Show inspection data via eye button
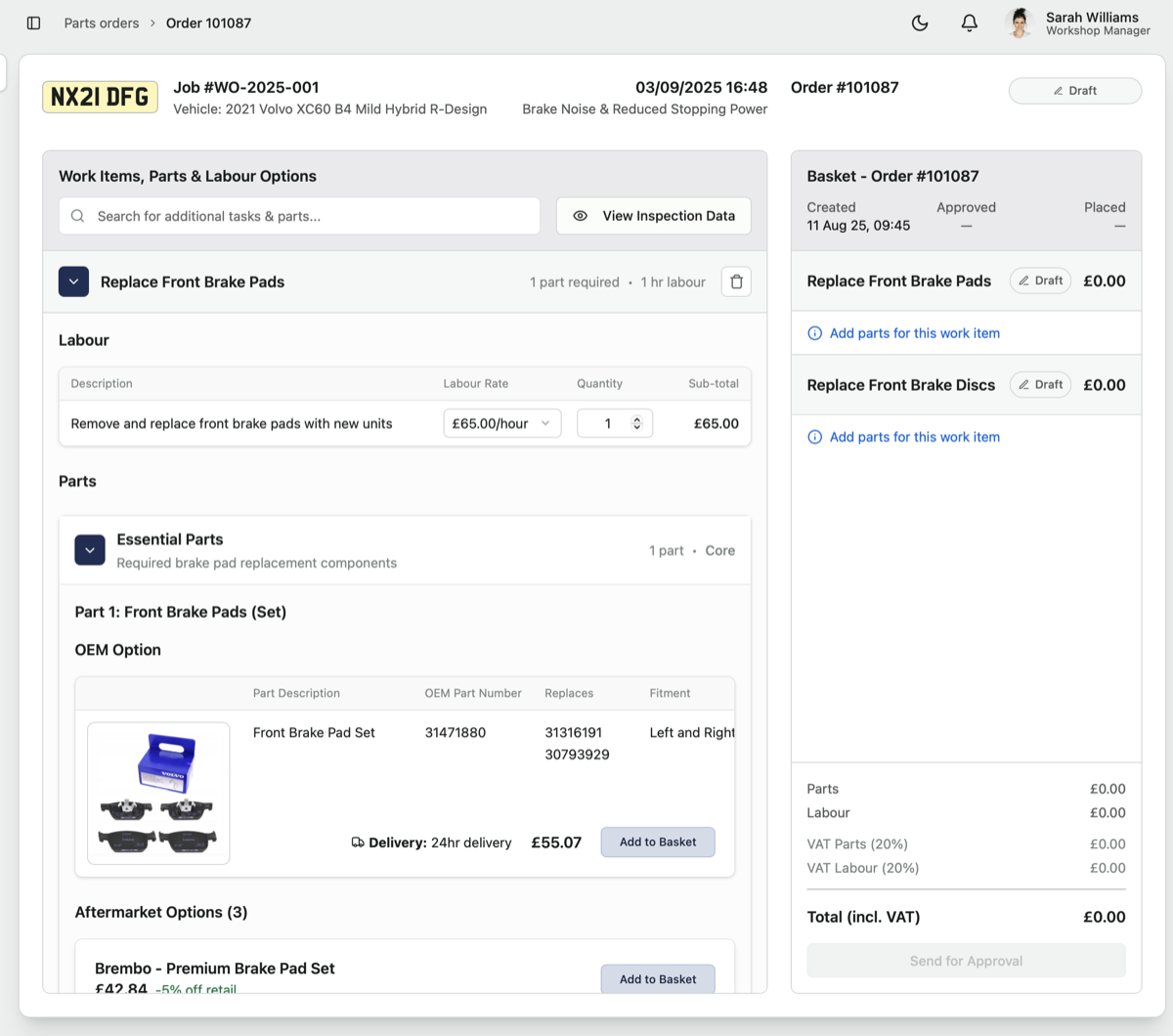Image resolution: width=1173 pixels, height=1036 pixels. click(x=653, y=216)
